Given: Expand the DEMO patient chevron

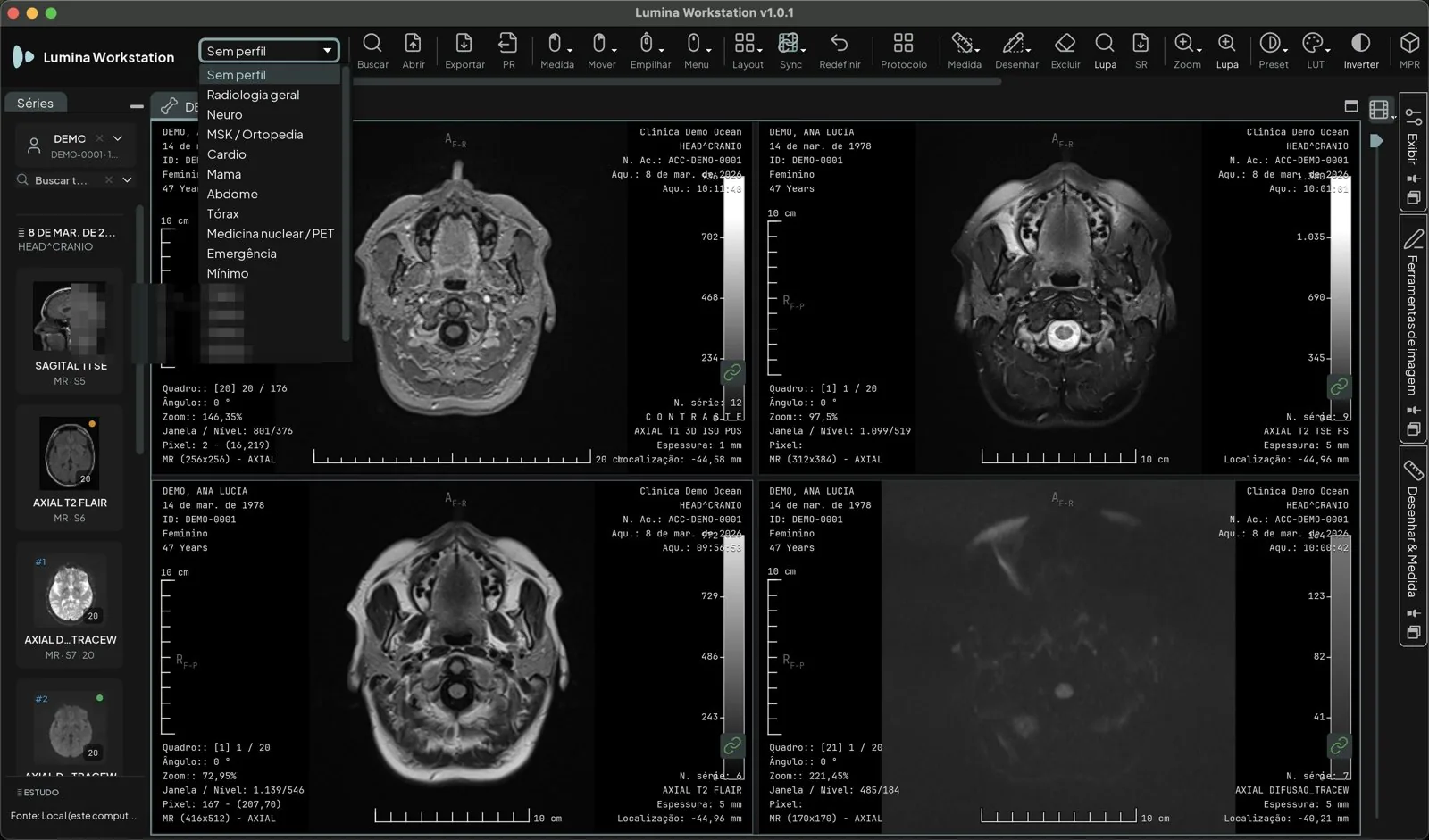Looking at the screenshot, I should pos(118,138).
